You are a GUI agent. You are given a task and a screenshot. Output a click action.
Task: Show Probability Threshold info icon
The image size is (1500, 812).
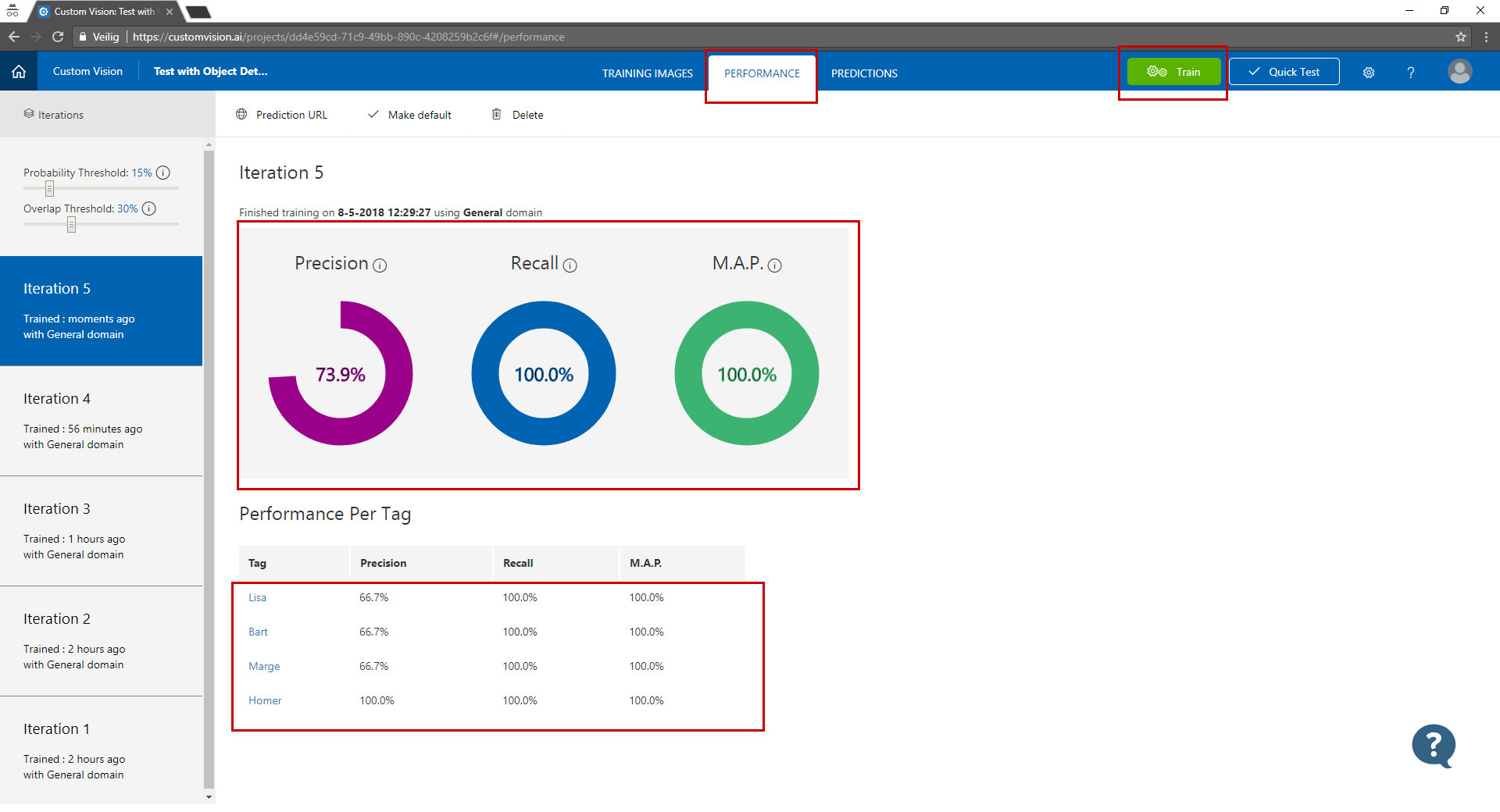point(163,173)
